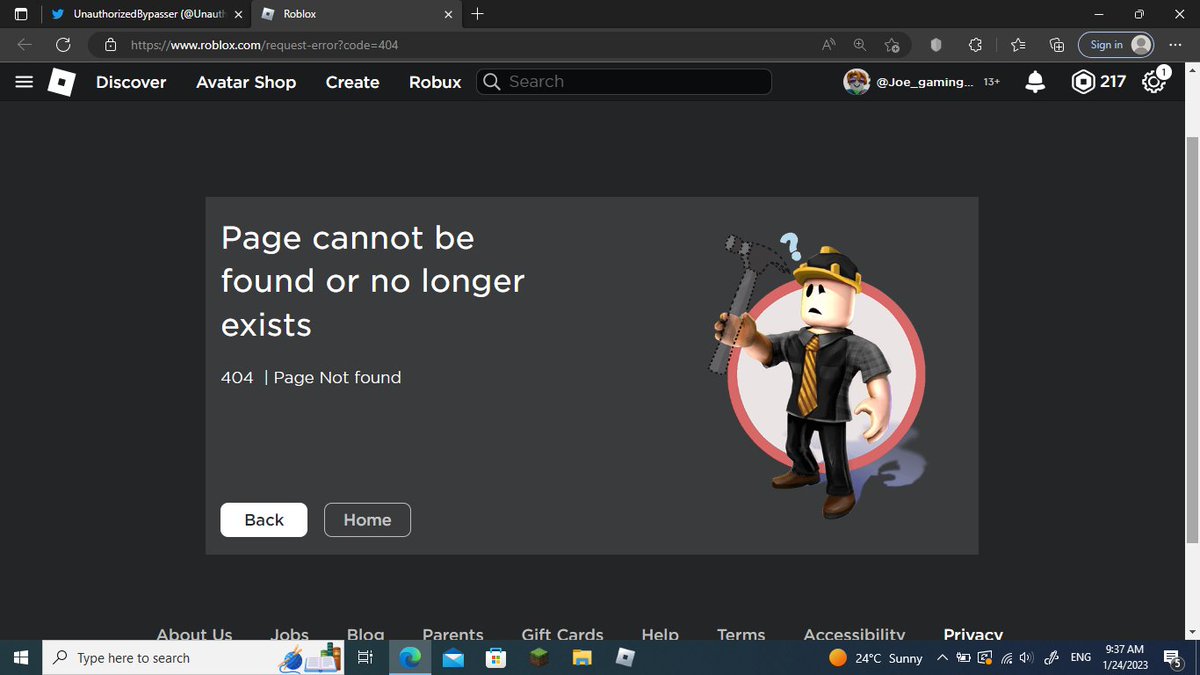The width and height of the screenshot is (1200, 675).
Task: Open the Roblox app on the taskbar
Action: [x=626, y=658]
